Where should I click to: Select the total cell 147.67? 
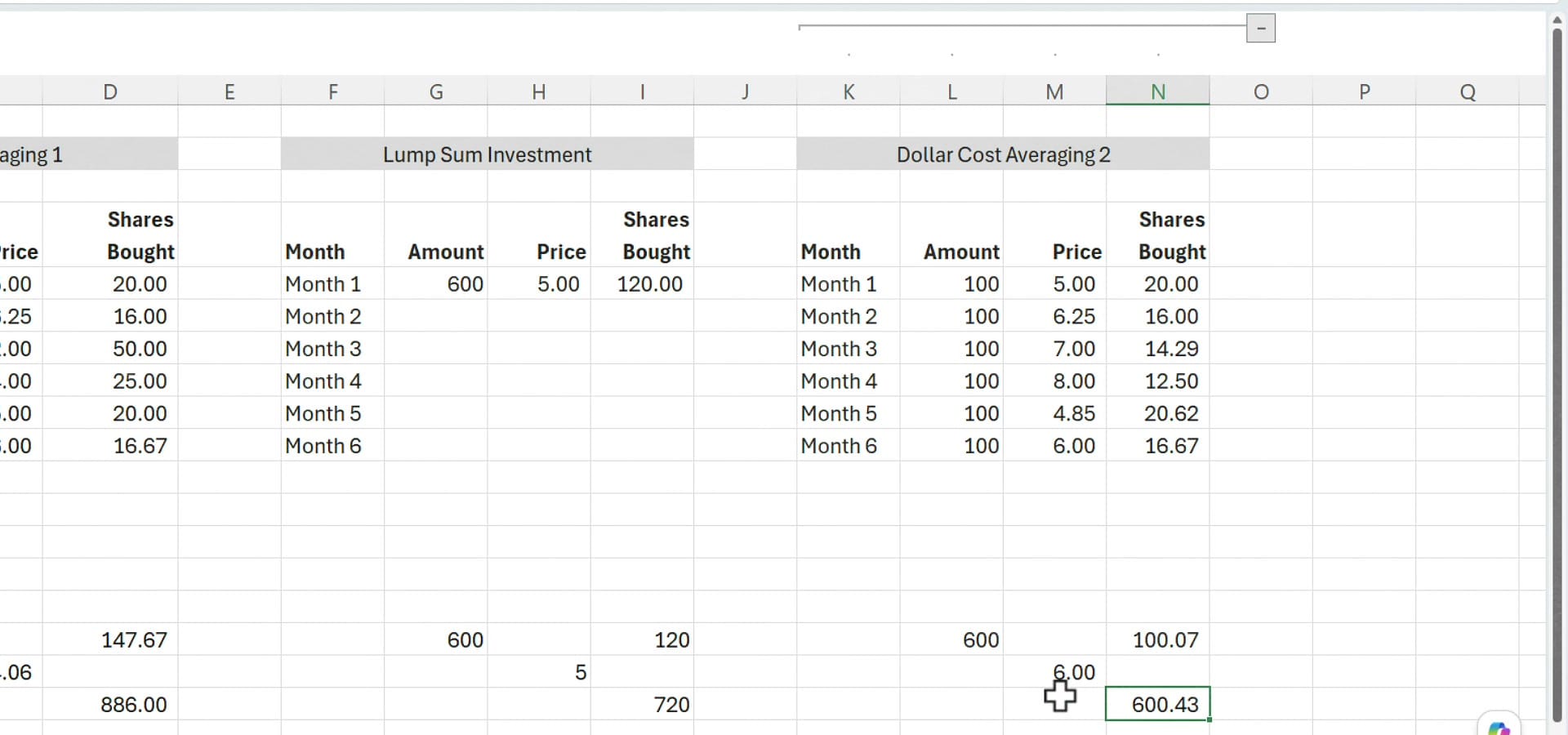110,639
